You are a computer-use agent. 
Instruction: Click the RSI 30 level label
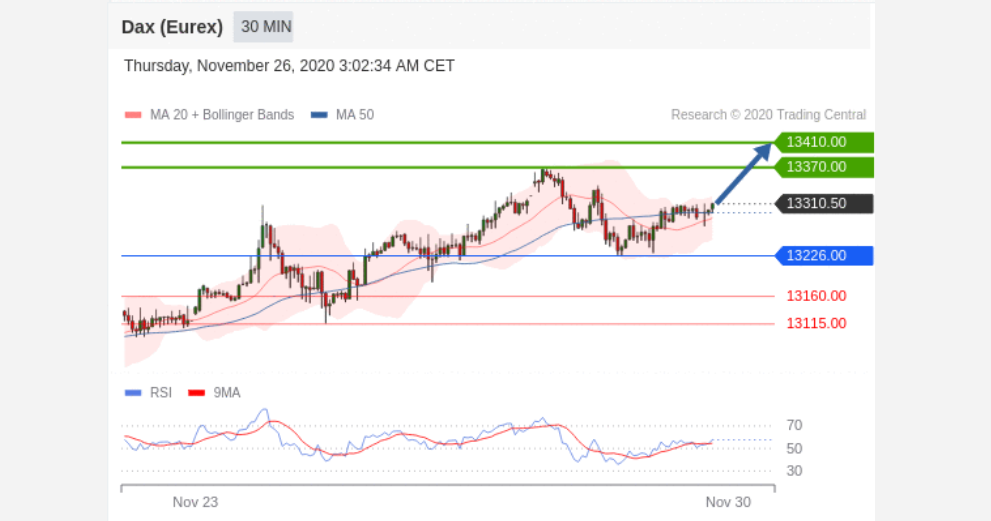(x=794, y=471)
